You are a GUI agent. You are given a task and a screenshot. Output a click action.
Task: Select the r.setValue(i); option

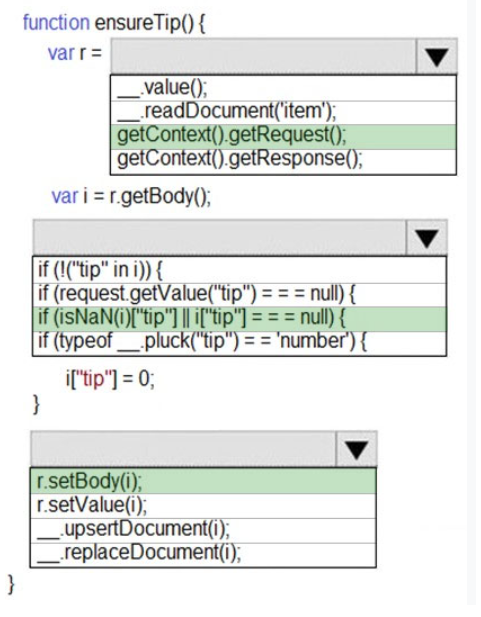[x=203, y=506]
